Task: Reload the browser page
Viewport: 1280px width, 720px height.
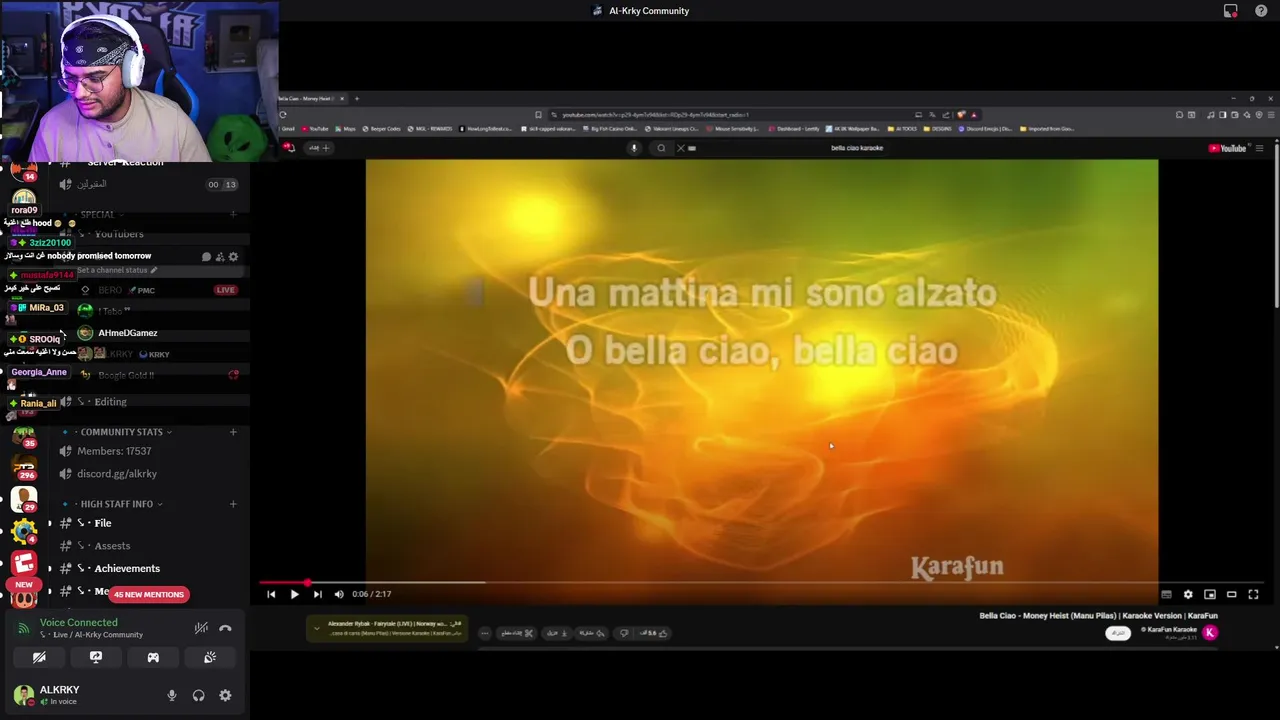Action: point(283,115)
